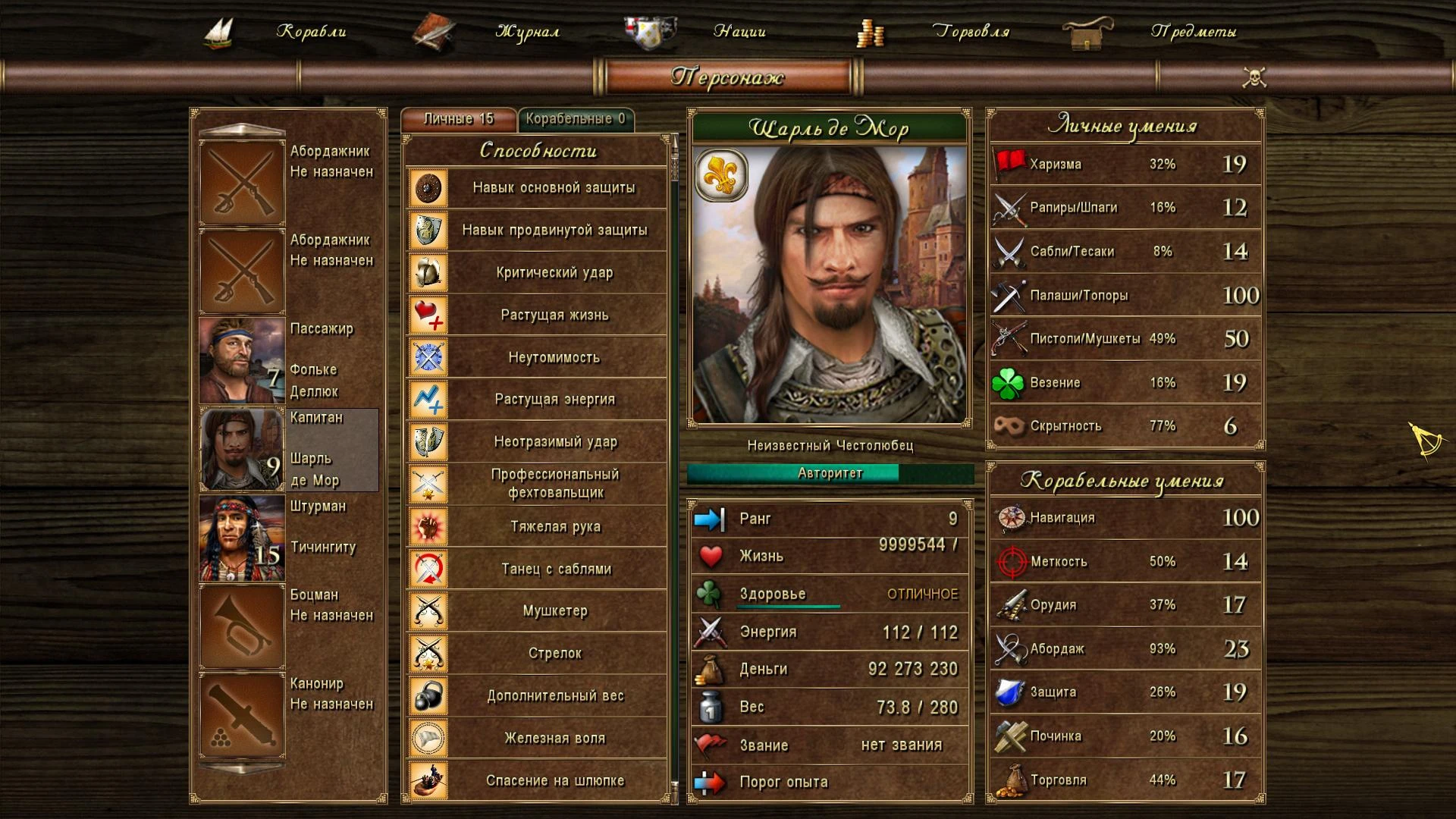The image size is (1456, 819).
Task: Click up arrow above officer list
Action: point(241,129)
